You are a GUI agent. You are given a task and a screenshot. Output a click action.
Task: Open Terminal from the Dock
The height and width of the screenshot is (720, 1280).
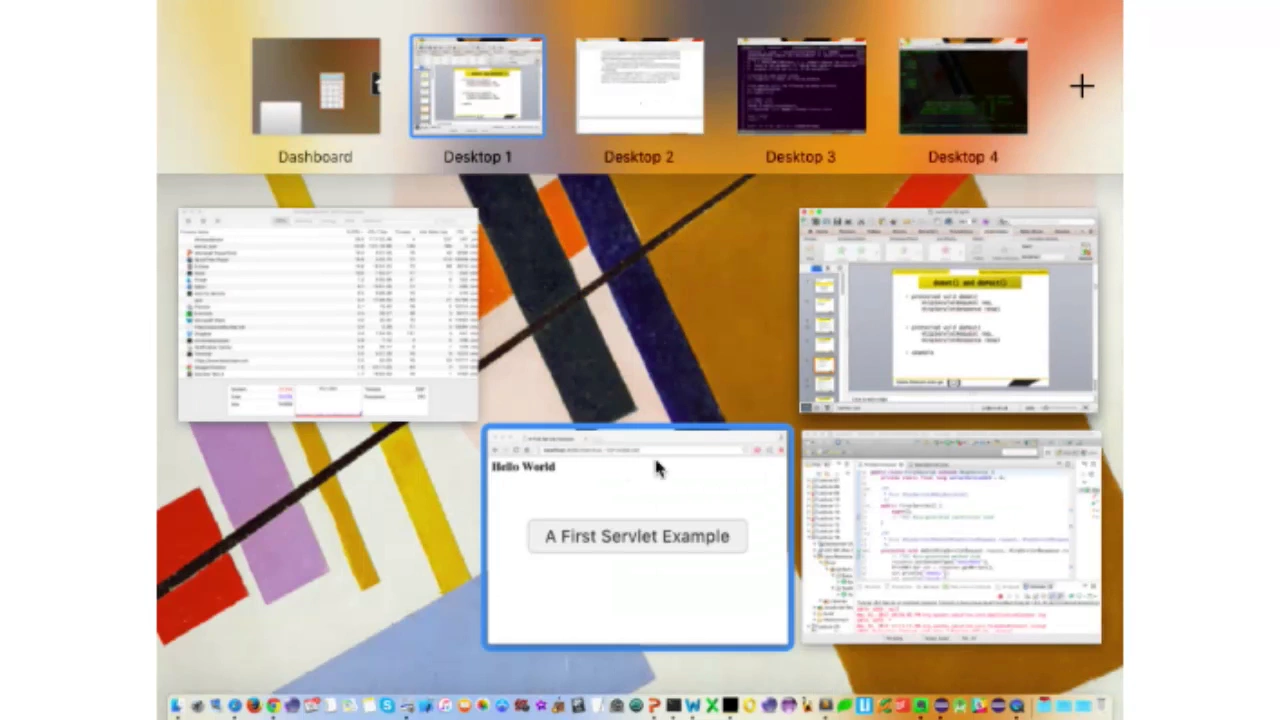click(x=674, y=706)
